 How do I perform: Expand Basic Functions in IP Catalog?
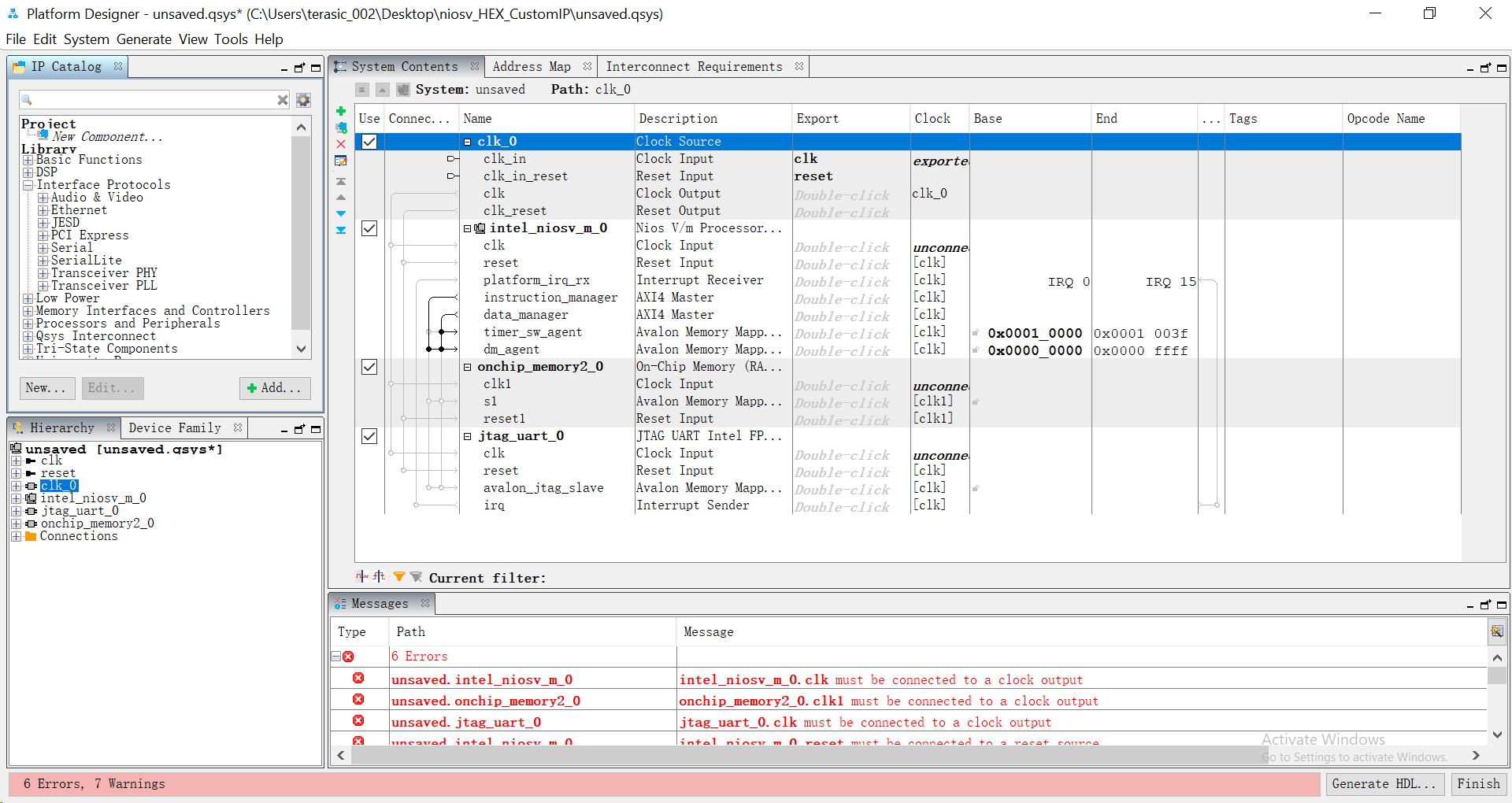pyautogui.click(x=28, y=160)
